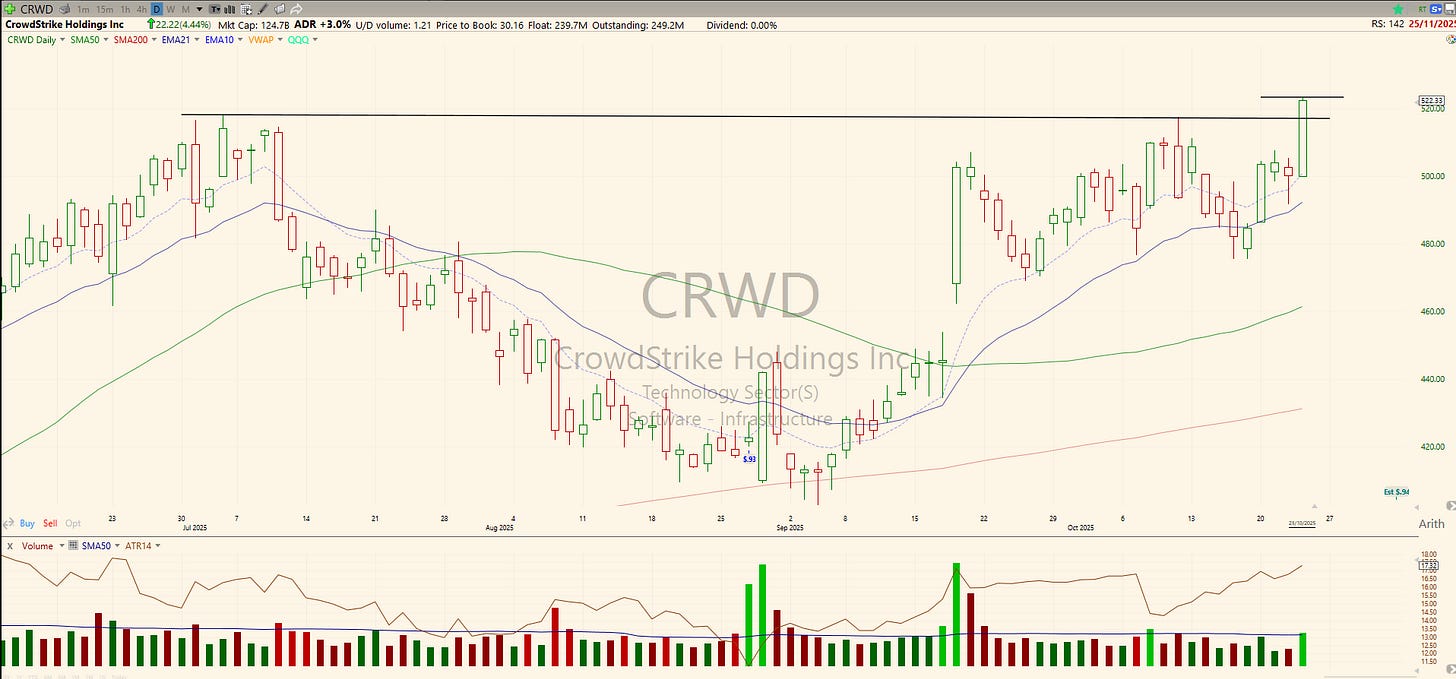Click the chart style bars icon
Image resolution: width=1456 pixels, height=679 pixels.
229,10
